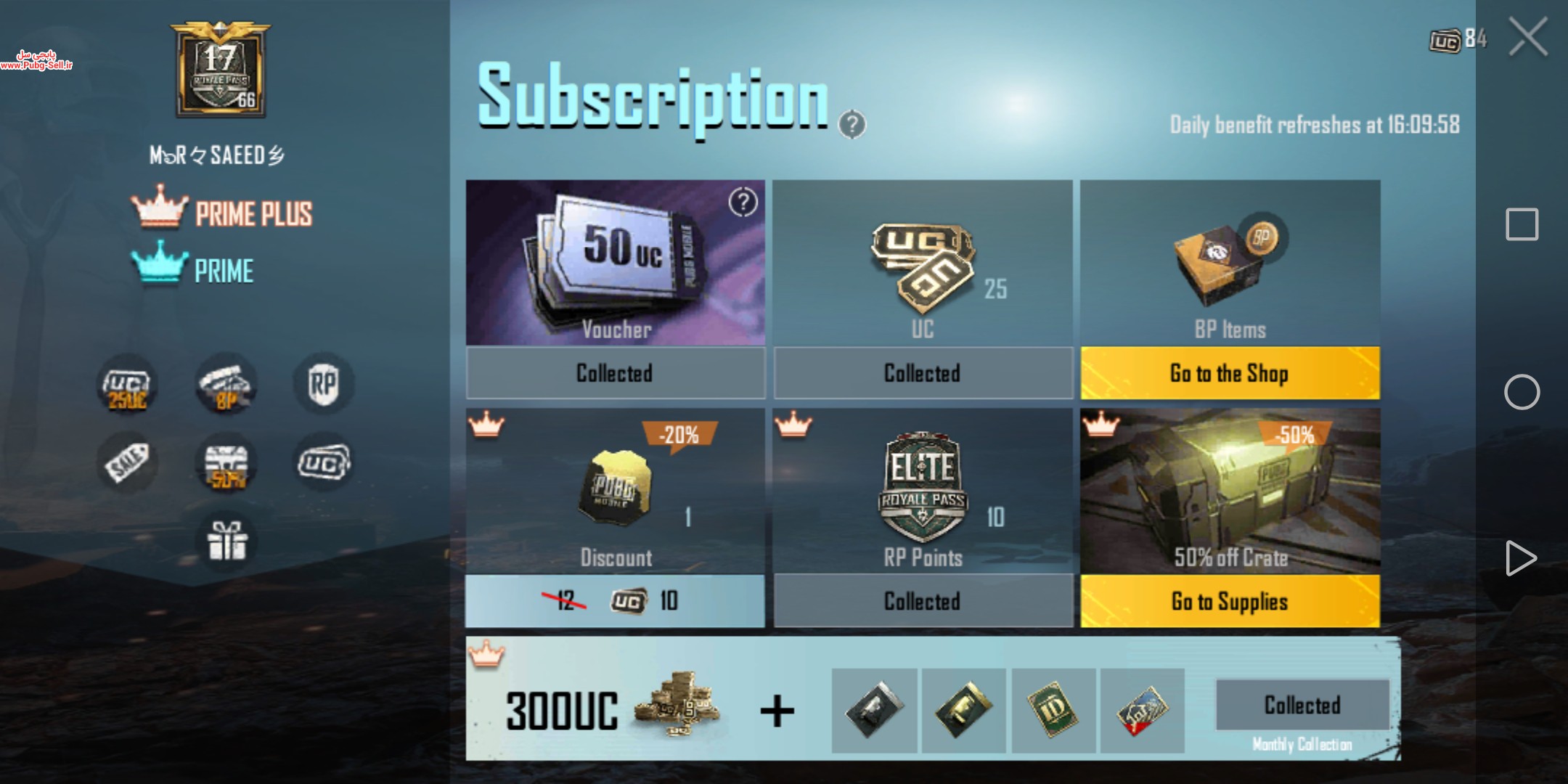Tap the RP shield benefit icon

point(323,383)
